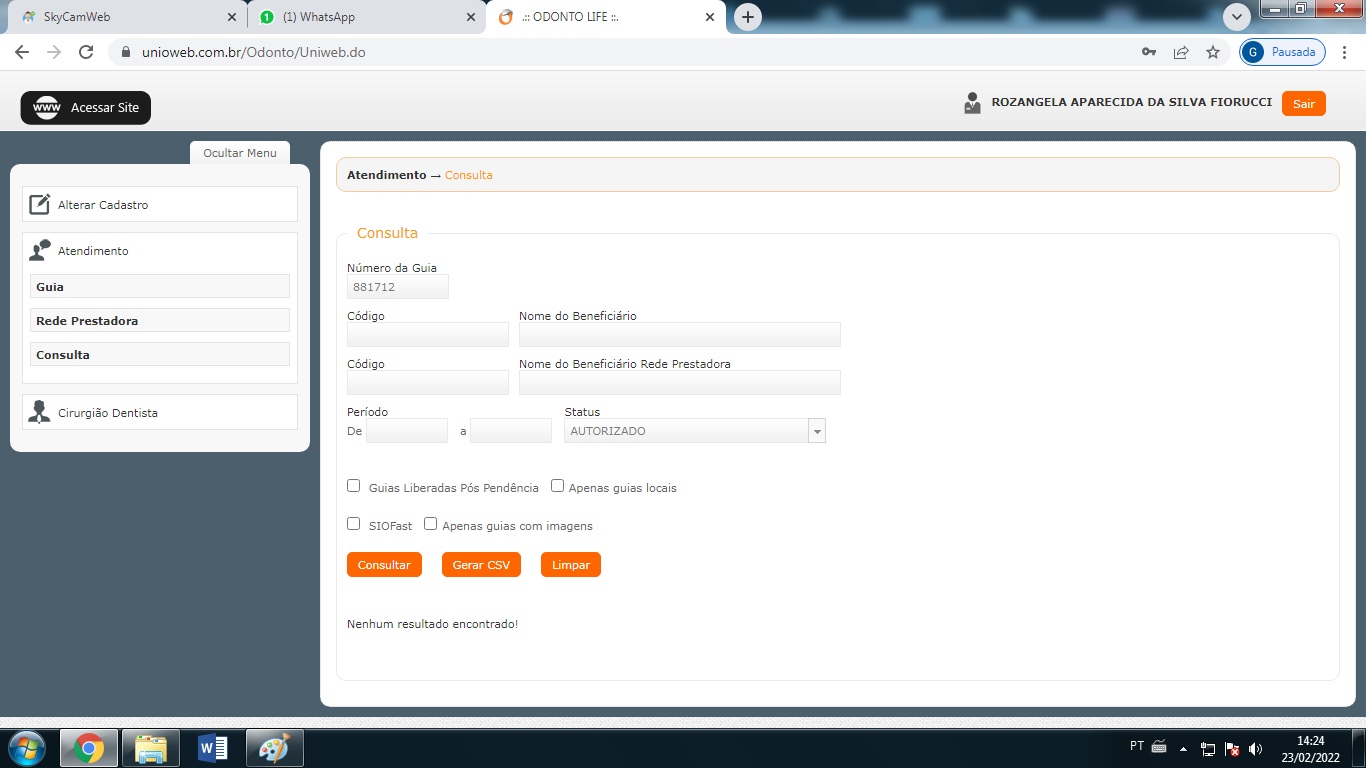Open the Chrome share page icon

point(1181,52)
